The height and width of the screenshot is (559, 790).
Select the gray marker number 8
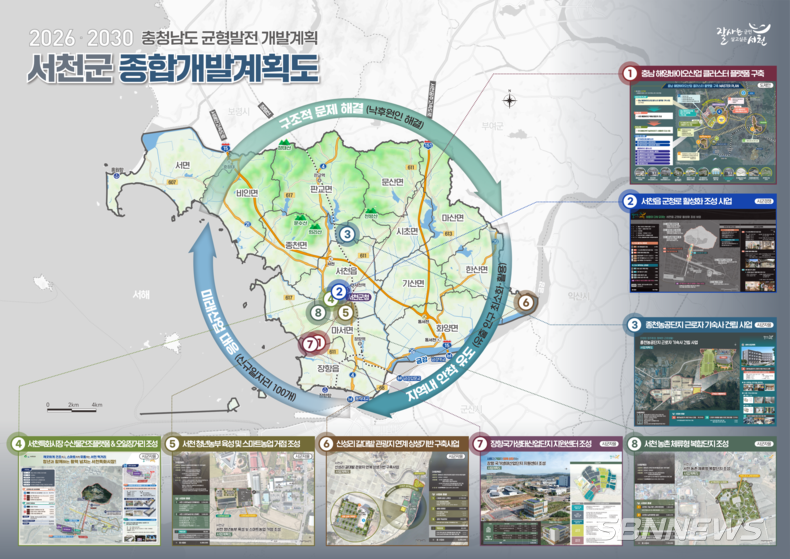[x=318, y=312]
